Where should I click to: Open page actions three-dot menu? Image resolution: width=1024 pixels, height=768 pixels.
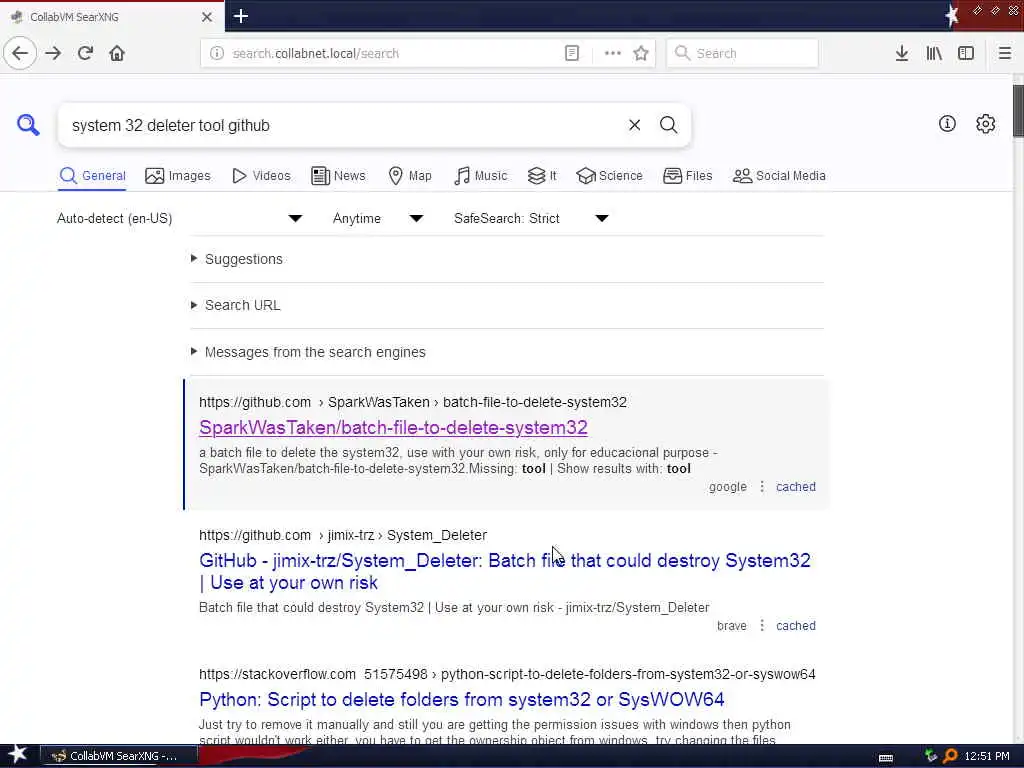pyautogui.click(x=613, y=53)
